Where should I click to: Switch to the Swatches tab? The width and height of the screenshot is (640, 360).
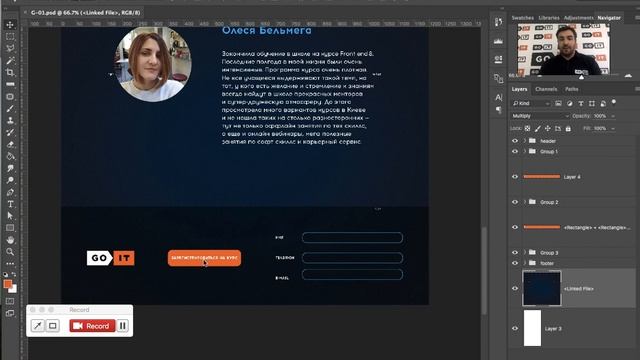tap(522, 18)
